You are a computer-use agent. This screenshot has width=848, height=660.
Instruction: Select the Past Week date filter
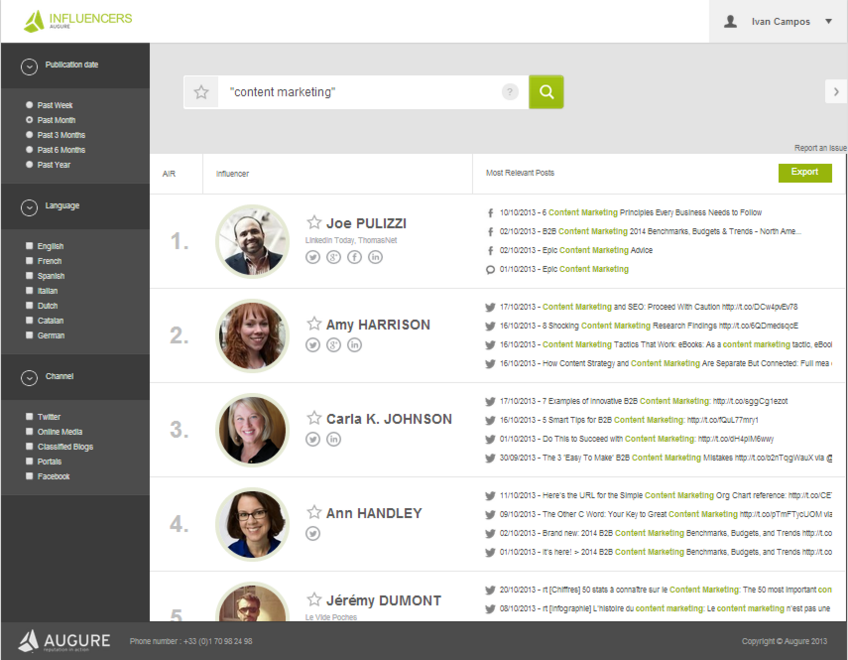click(30, 105)
